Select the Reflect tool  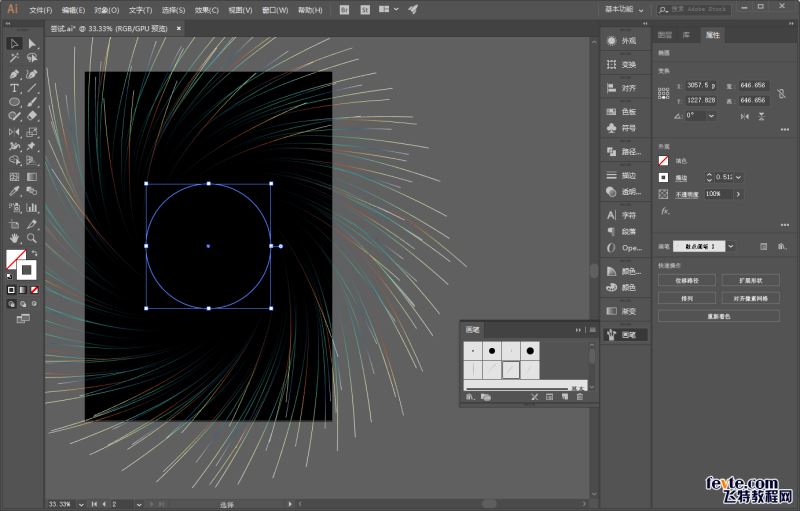[14, 132]
